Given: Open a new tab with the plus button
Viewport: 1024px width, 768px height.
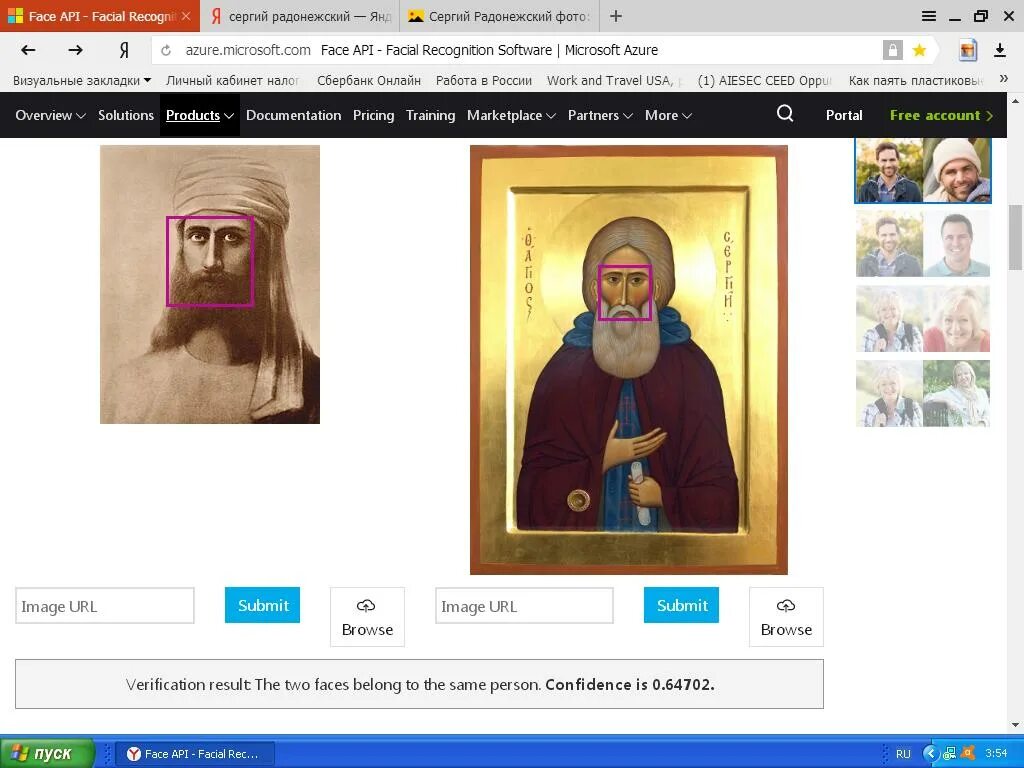Looking at the screenshot, I should [615, 16].
